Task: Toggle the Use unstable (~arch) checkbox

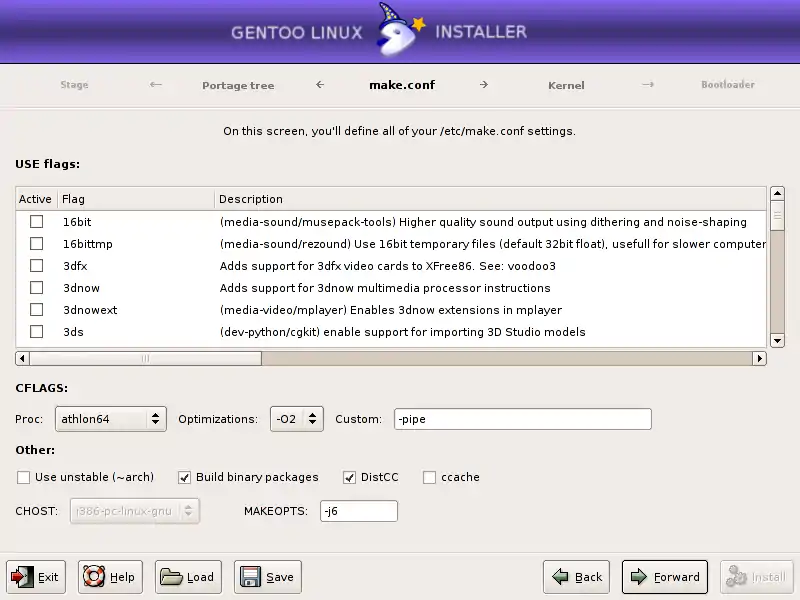Action: click(24, 477)
